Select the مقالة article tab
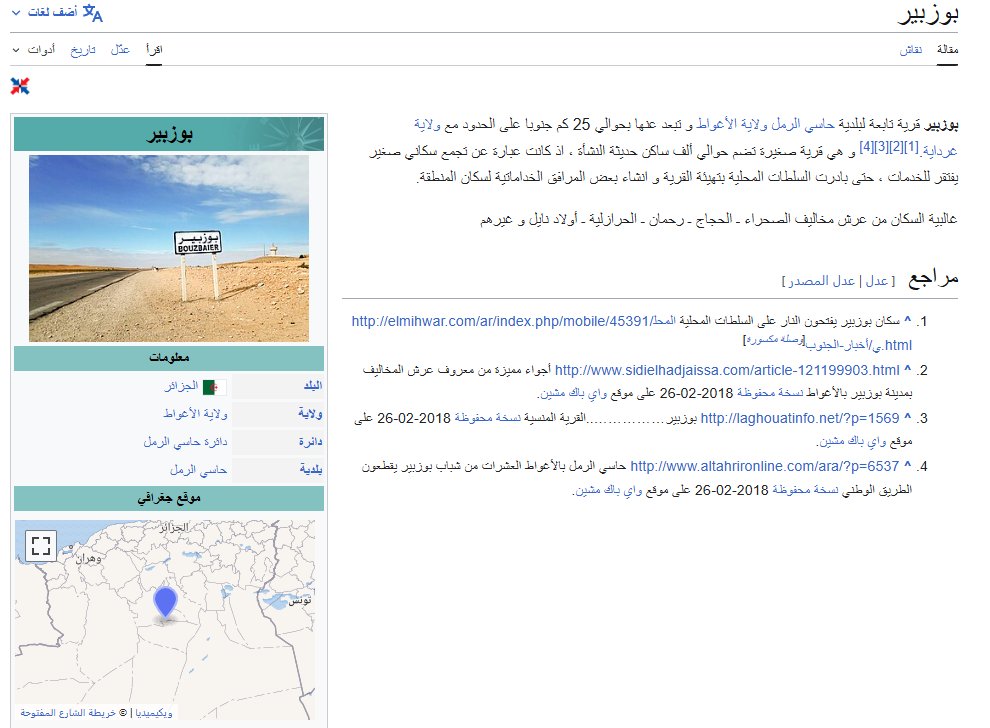Screen dimensions: 990x728 [947, 49]
